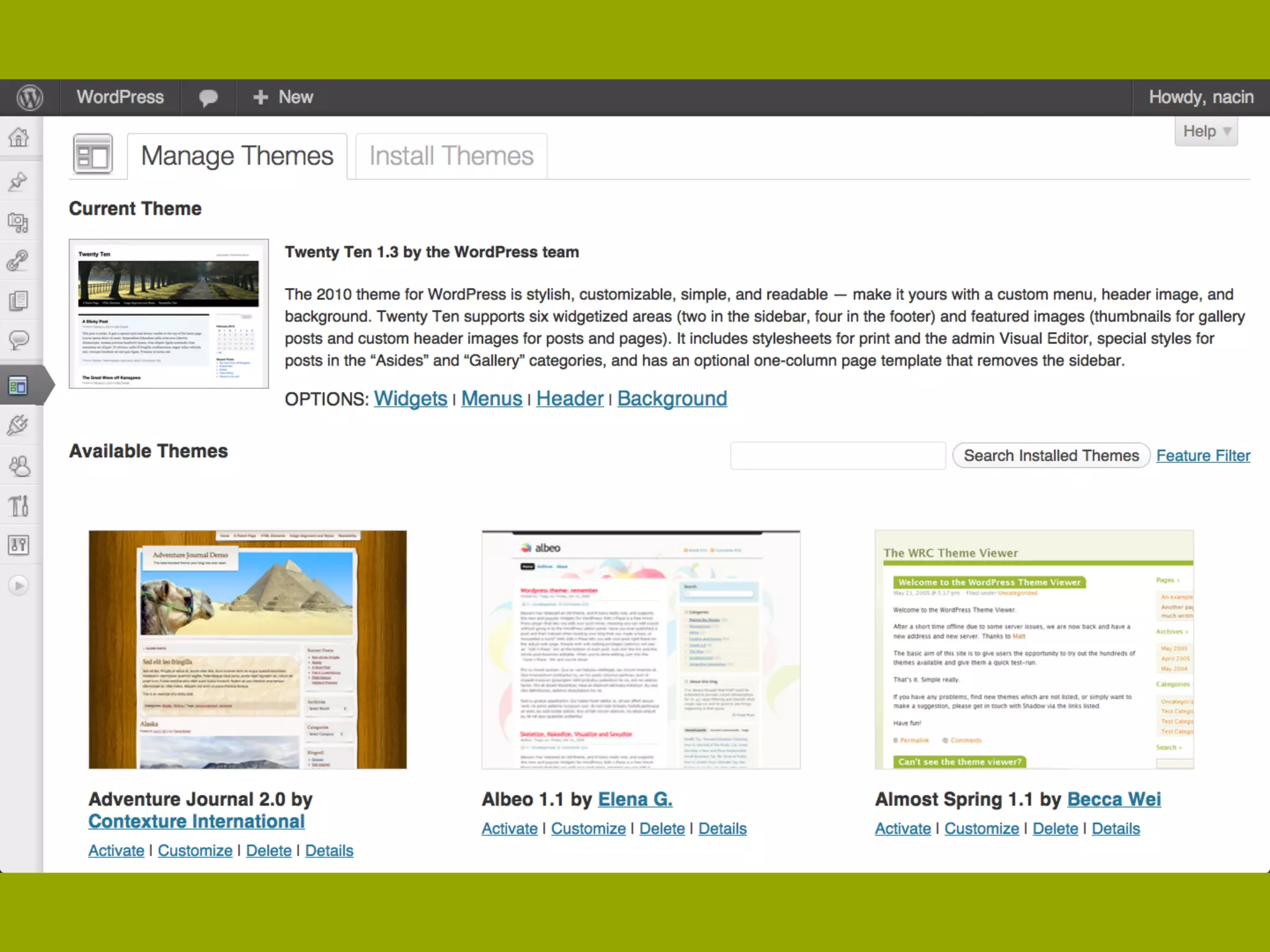Open the Posts pushpin icon in the sidebar

[x=19, y=181]
